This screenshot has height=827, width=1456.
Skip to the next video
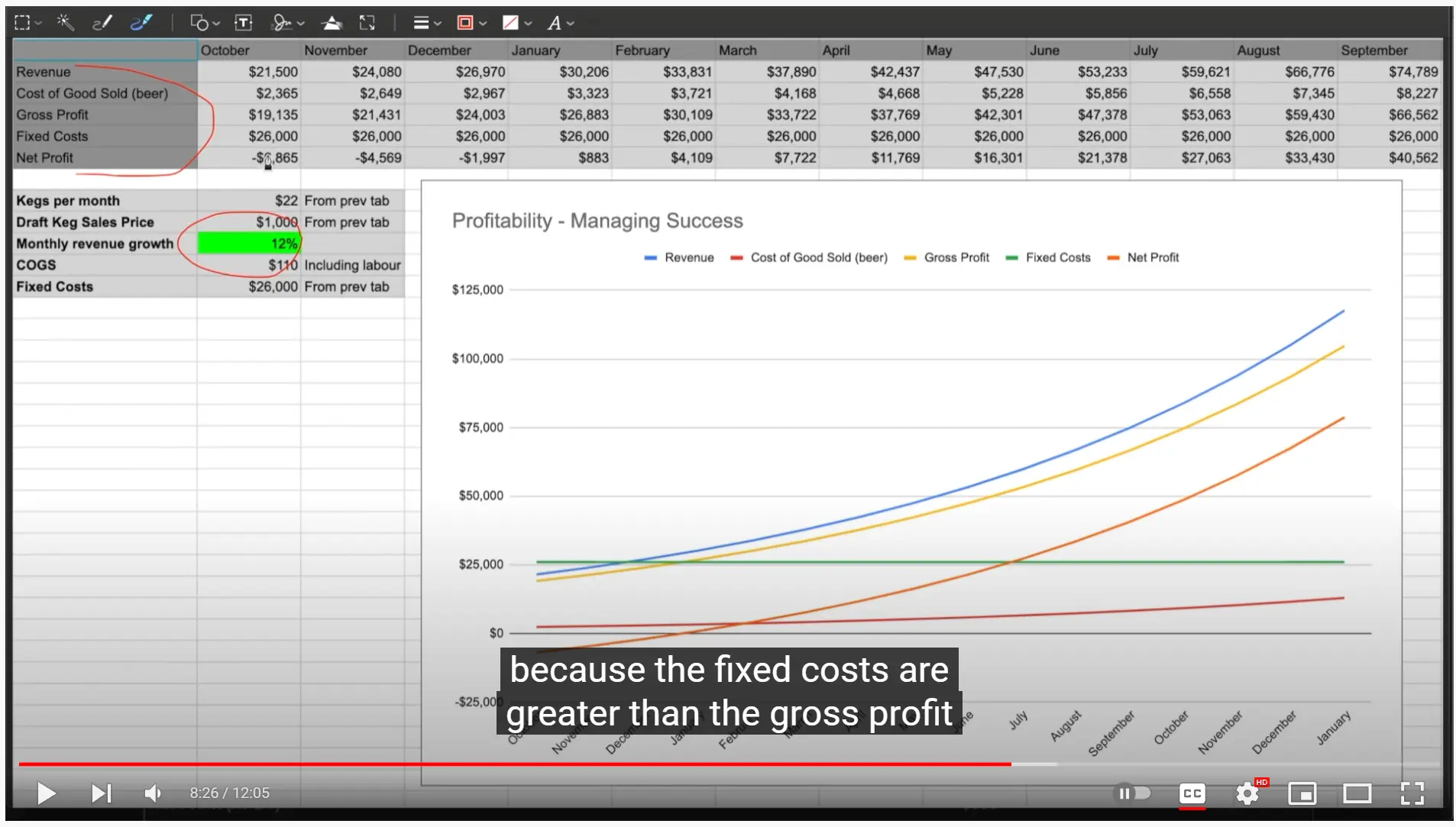(x=101, y=793)
